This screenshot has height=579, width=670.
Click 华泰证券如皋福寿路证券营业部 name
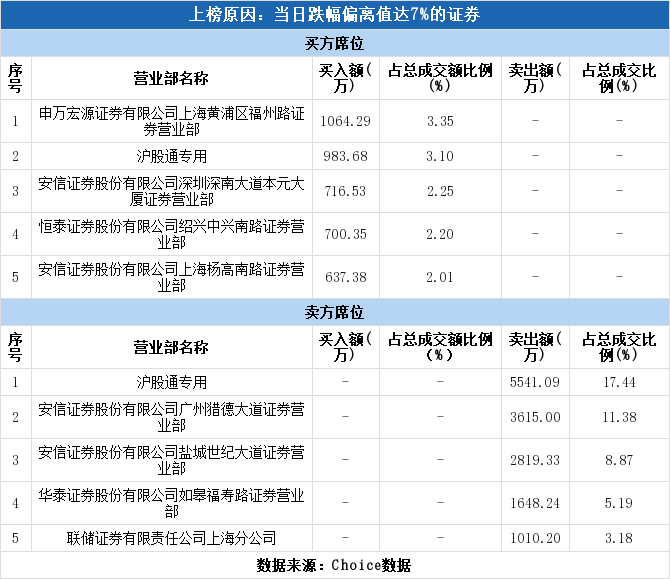pos(172,503)
